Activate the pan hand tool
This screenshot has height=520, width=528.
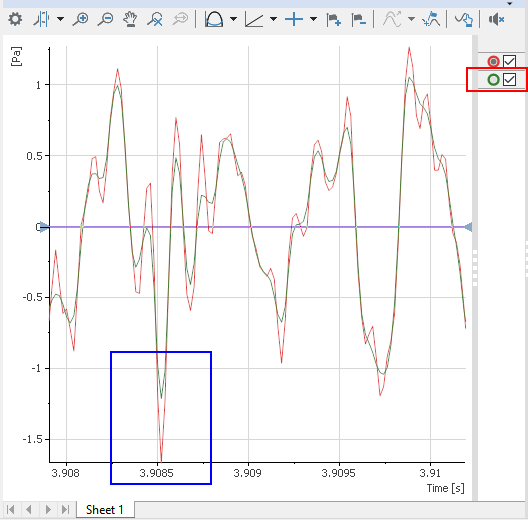(x=130, y=19)
